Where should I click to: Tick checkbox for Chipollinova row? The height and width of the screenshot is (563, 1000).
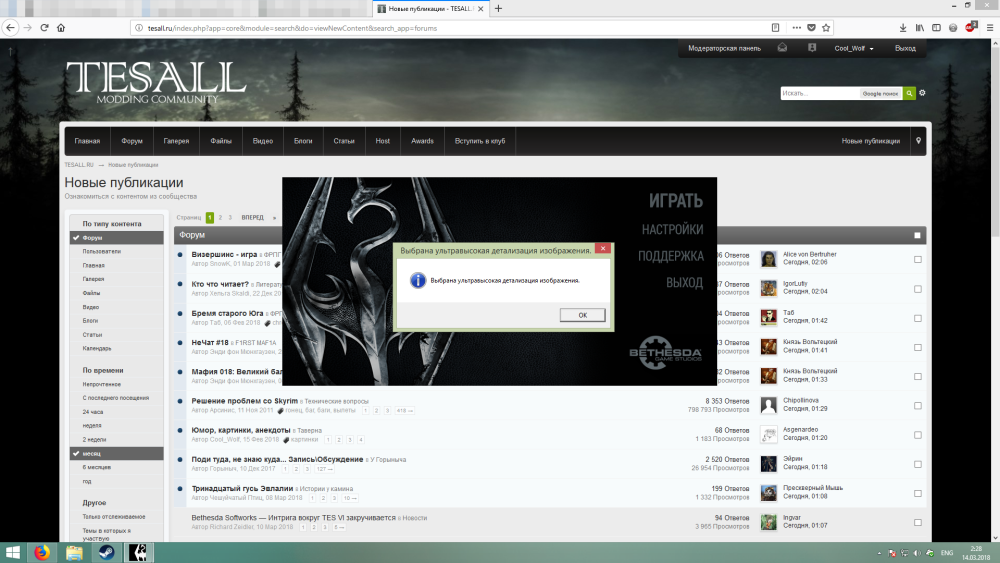[x=918, y=406]
